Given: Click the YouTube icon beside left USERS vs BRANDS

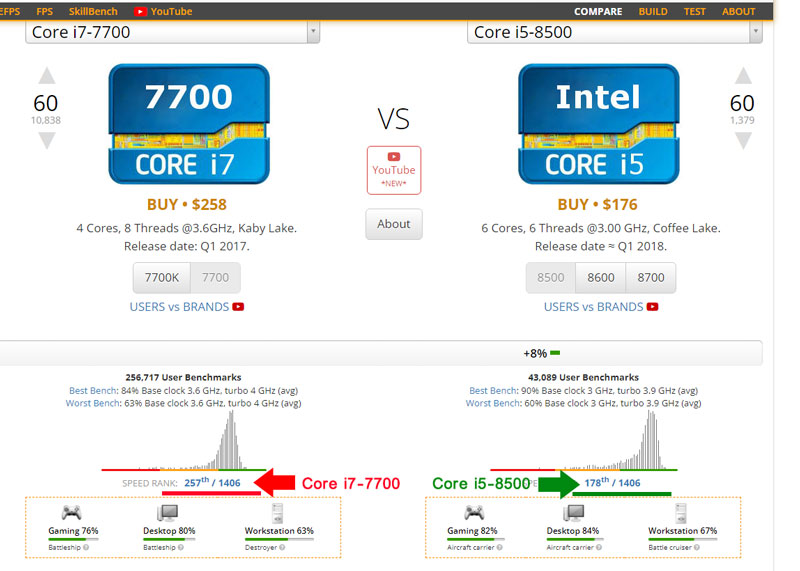Looking at the screenshot, I should point(238,307).
